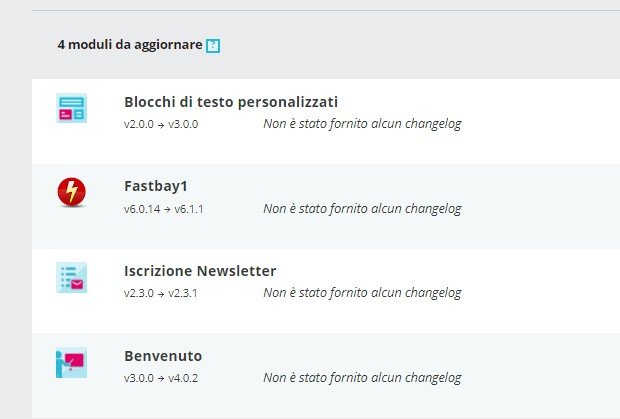Click the help icon beside the modules heading

click(x=212, y=46)
